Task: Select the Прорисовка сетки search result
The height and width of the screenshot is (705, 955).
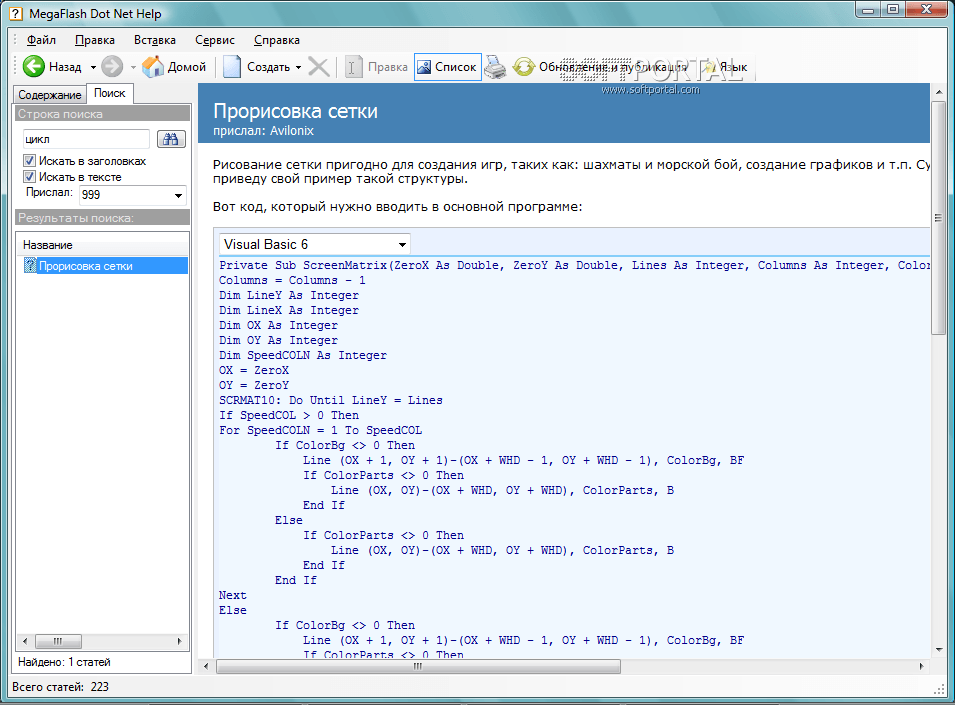Action: tap(105, 265)
